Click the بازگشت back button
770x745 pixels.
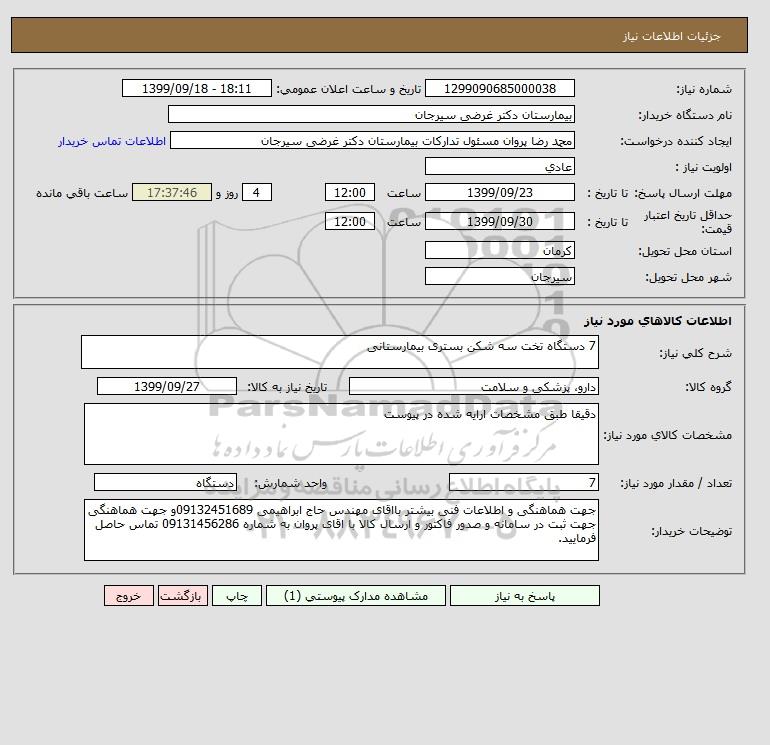(x=183, y=596)
